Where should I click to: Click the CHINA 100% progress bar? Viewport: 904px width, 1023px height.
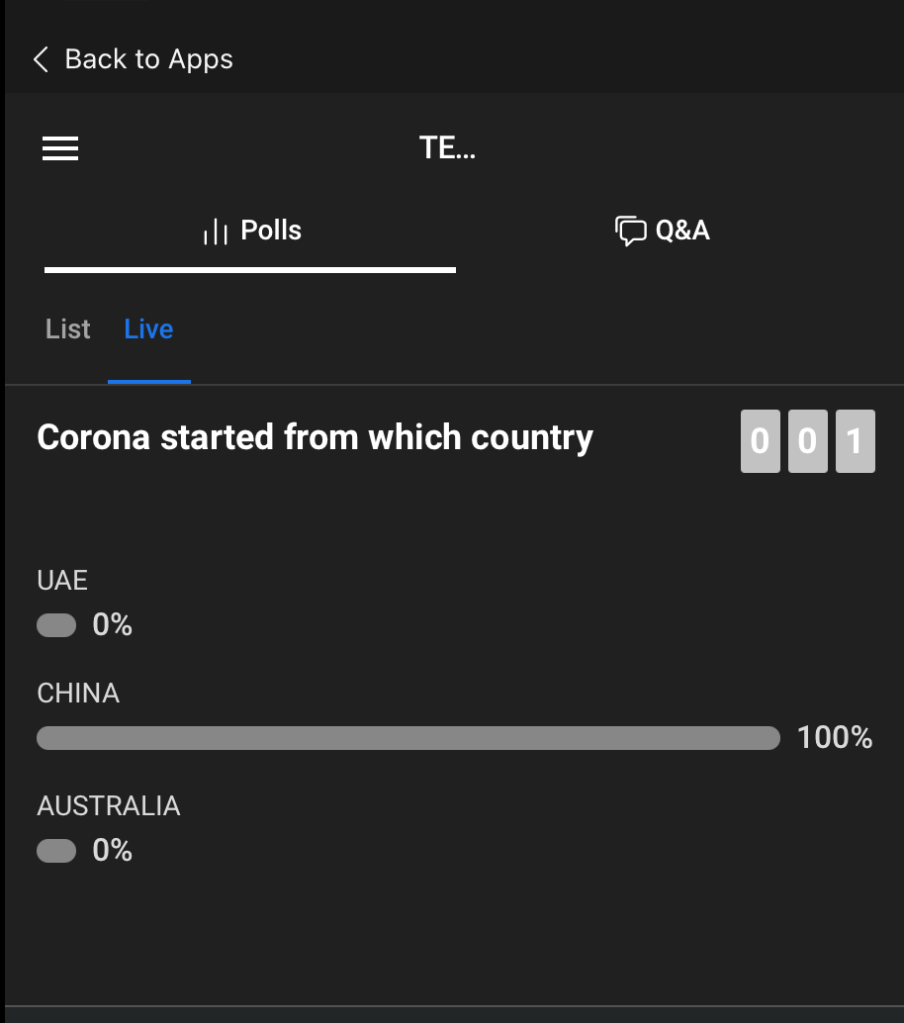point(408,738)
